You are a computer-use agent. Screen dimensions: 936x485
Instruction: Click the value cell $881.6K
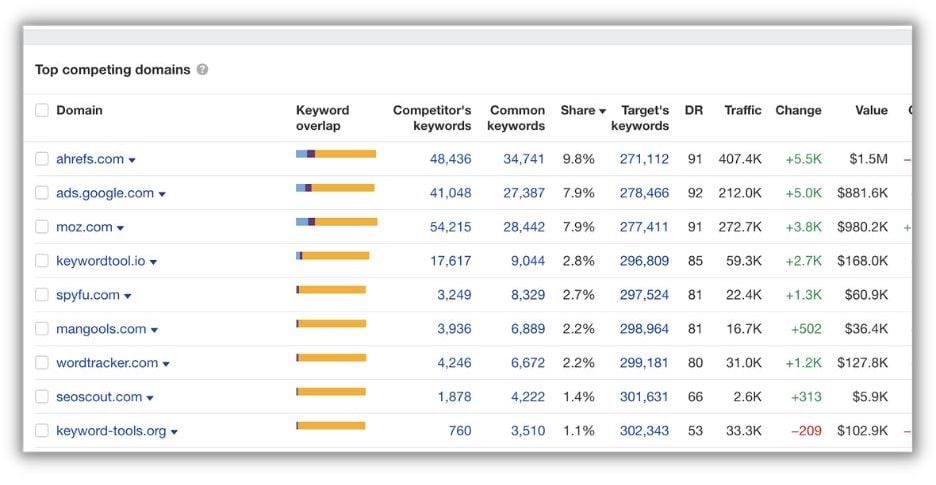click(862, 193)
